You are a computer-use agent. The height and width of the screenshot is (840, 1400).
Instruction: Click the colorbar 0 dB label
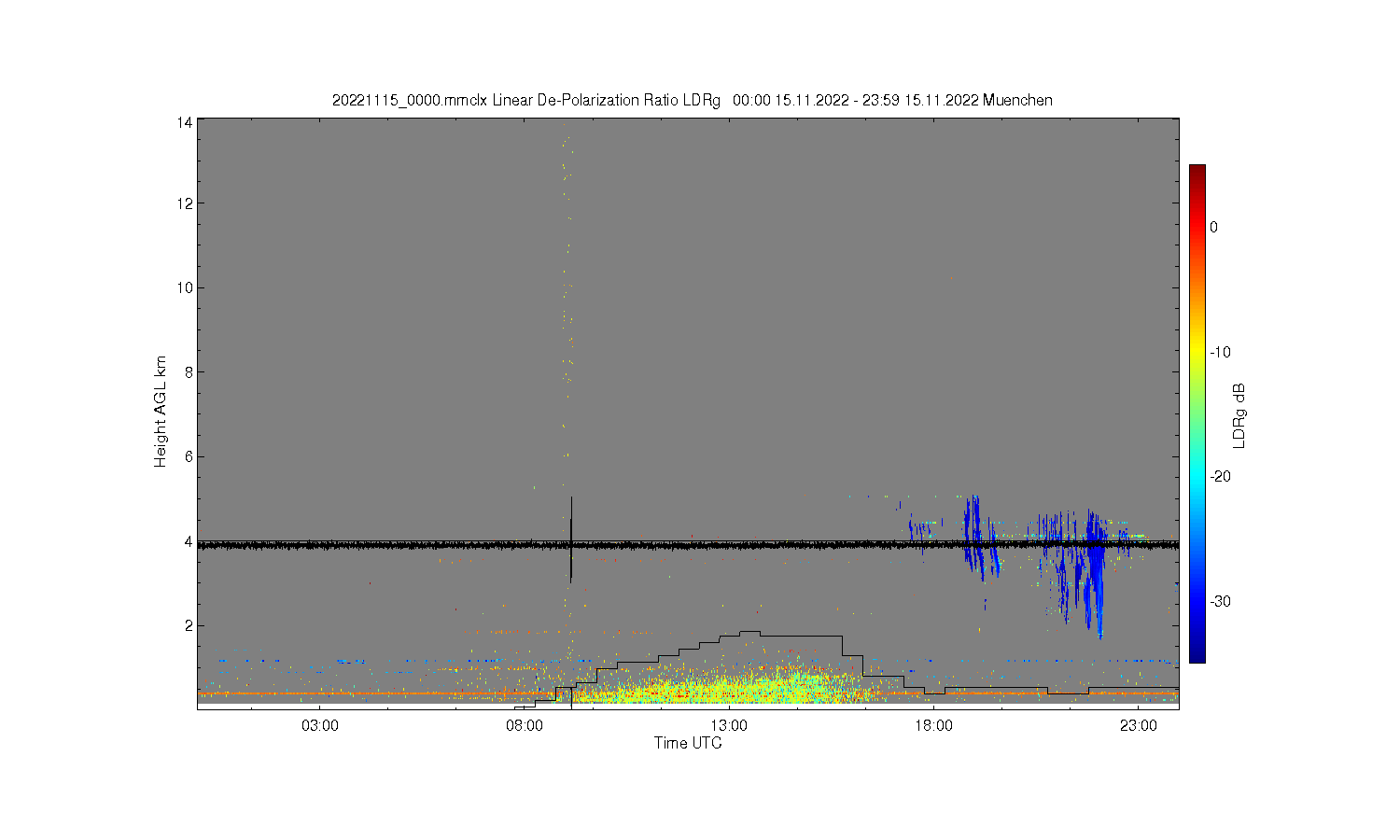1213,227
